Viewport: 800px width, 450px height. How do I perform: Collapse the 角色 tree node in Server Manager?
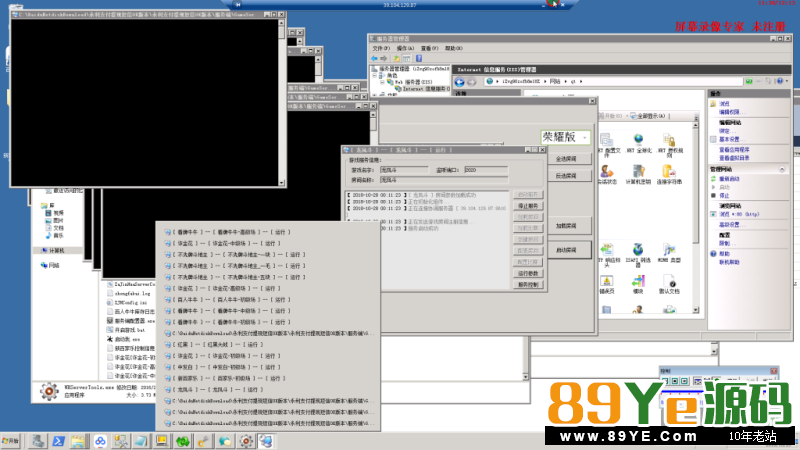pyautogui.click(x=374, y=76)
